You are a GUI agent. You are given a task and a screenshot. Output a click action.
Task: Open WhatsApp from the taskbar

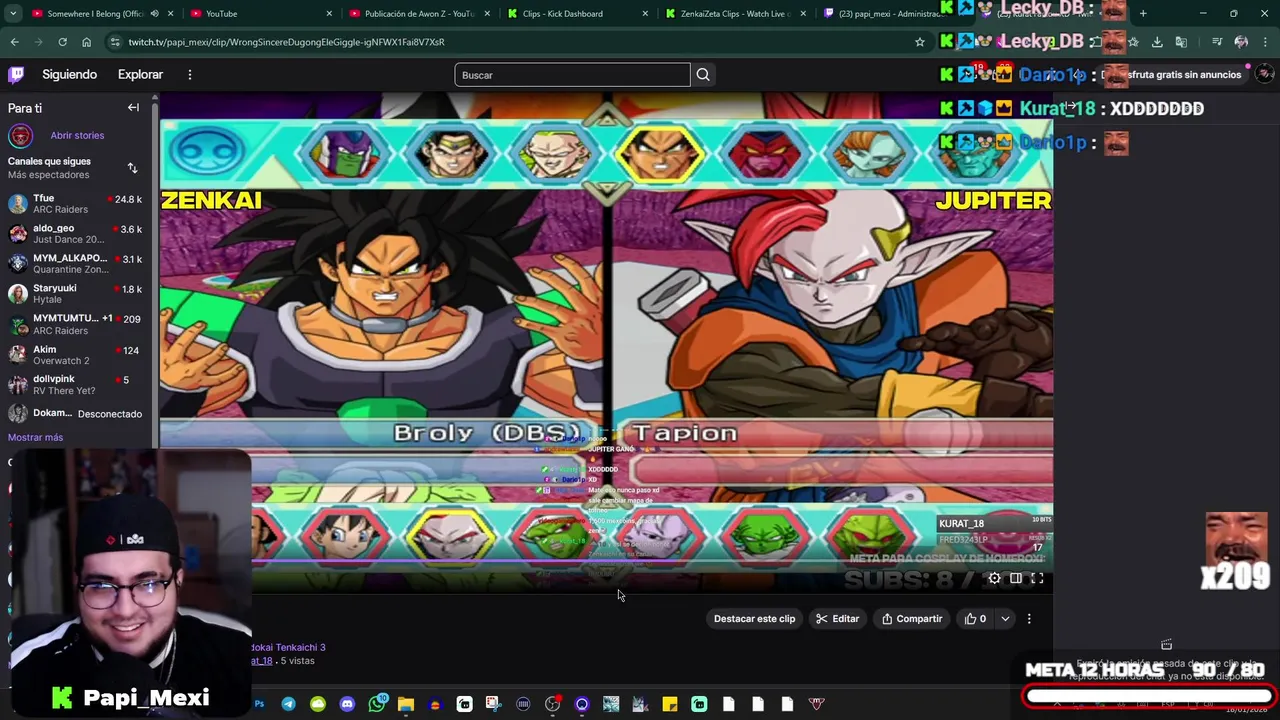[x=376, y=704]
